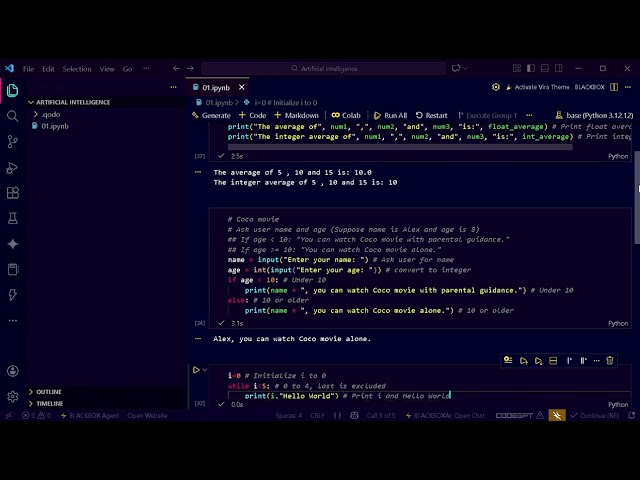Select the 01.ipynb editor tab

tap(216, 88)
